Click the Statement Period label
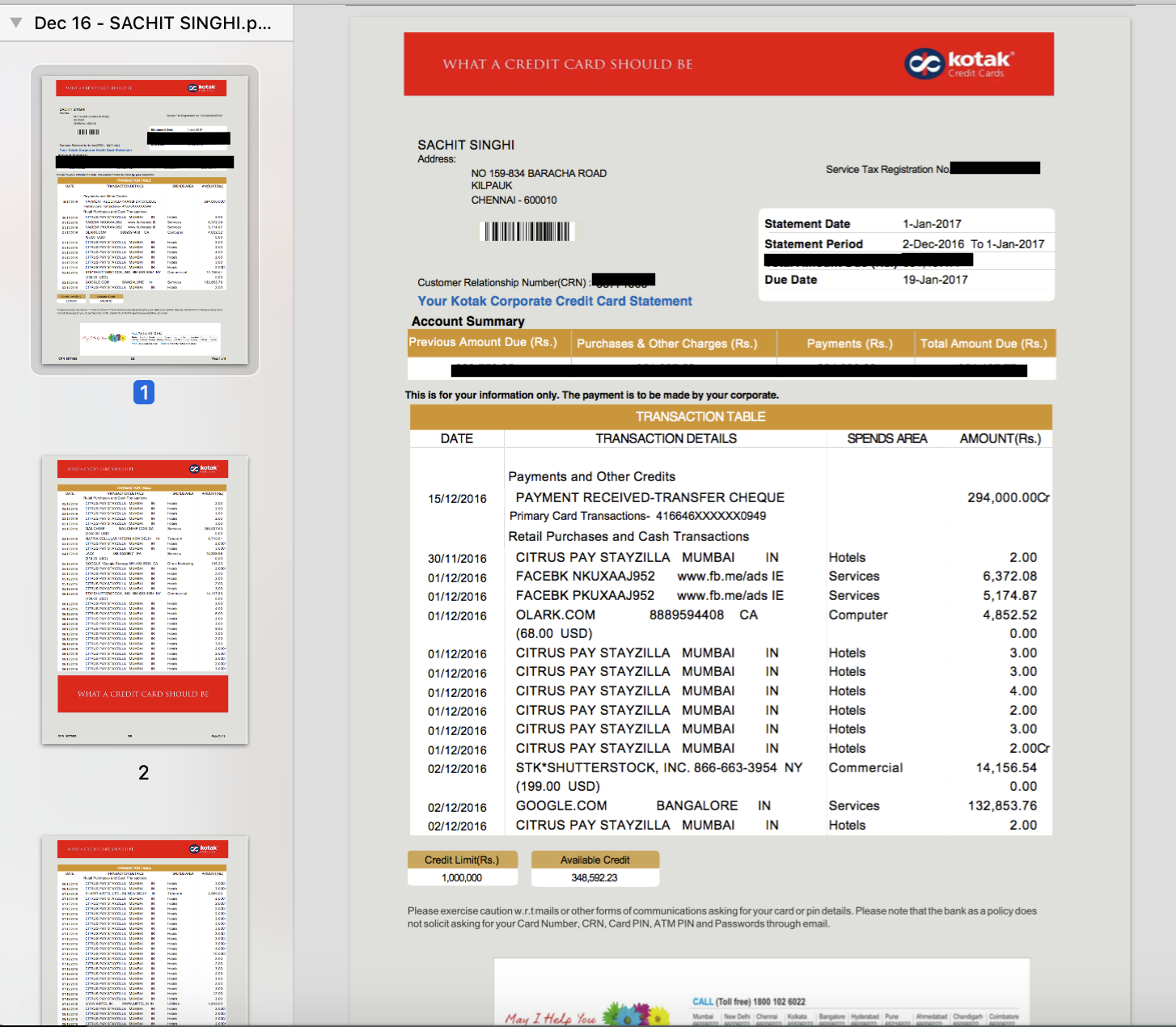 814,244
